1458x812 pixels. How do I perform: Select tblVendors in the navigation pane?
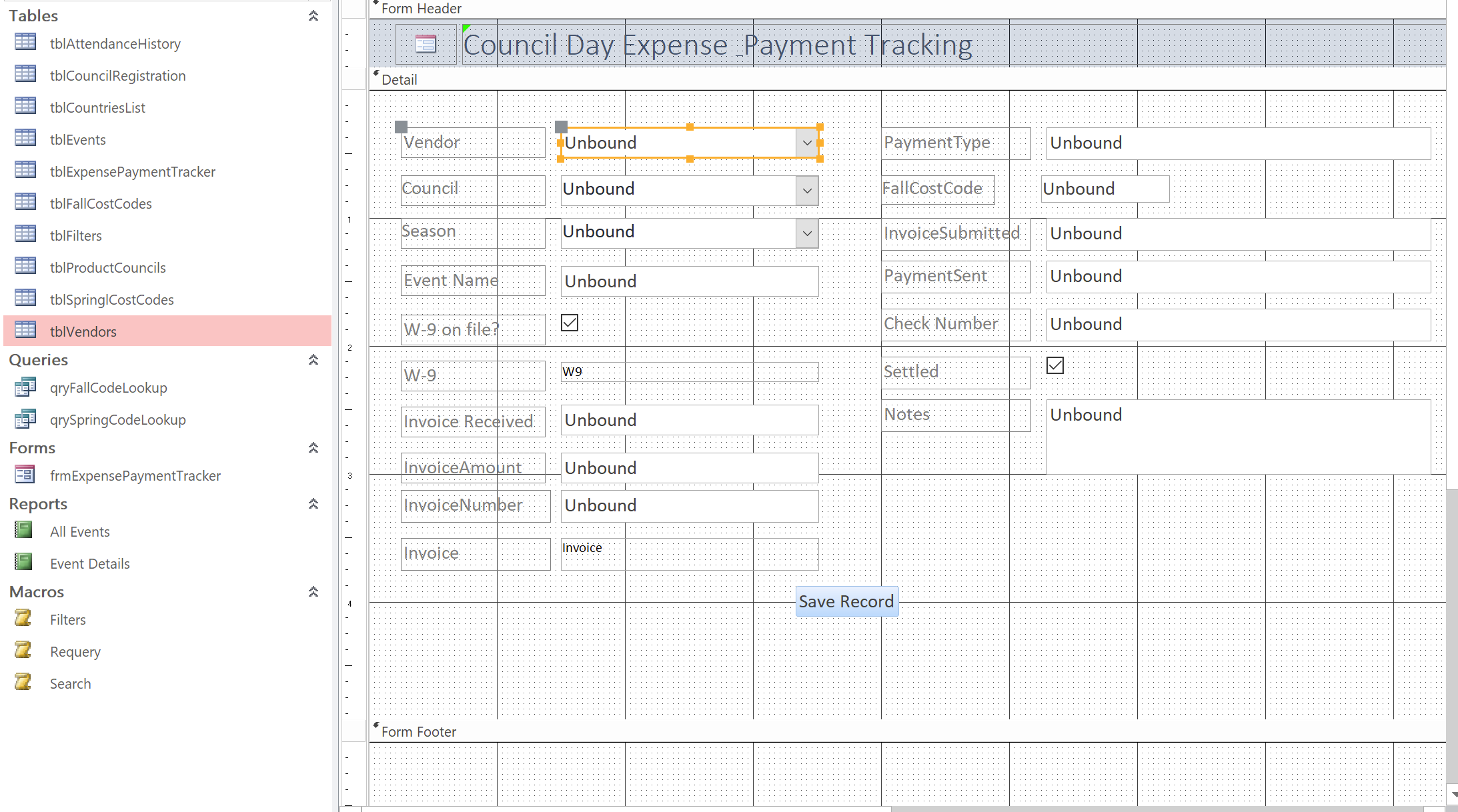tap(83, 331)
